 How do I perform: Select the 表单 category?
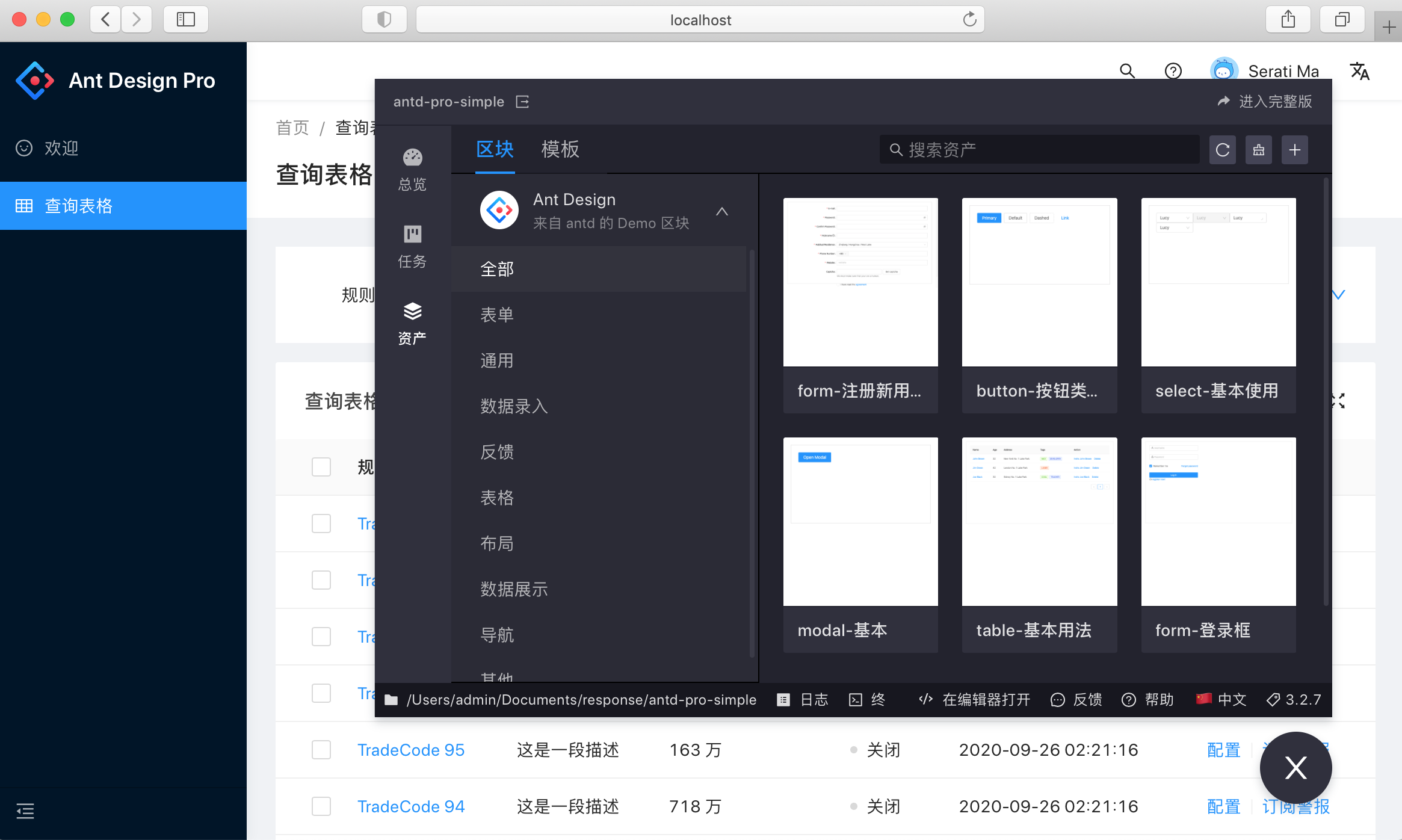497,315
